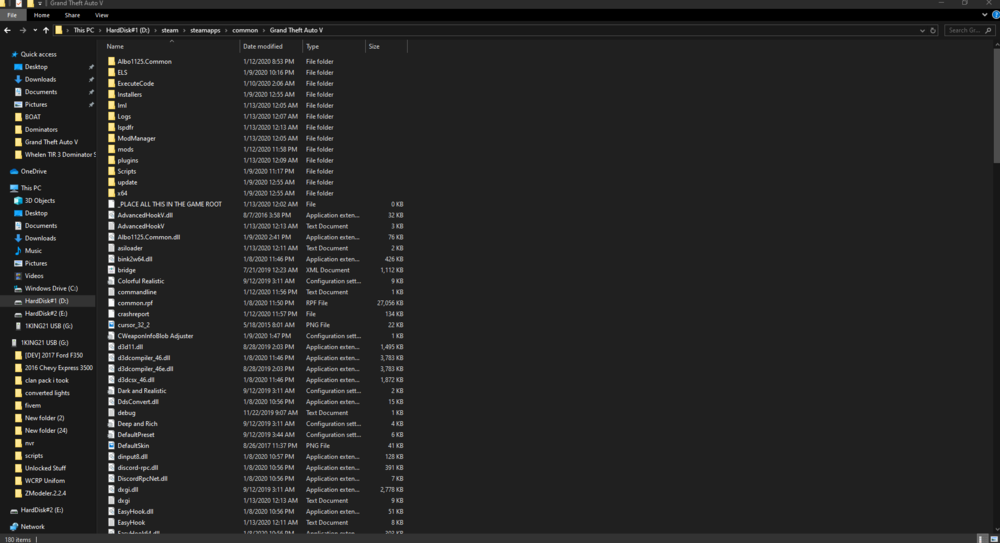Click in the Search Grand Theft Auto V box
This screenshot has height=543, width=1000.
coord(968,30)
